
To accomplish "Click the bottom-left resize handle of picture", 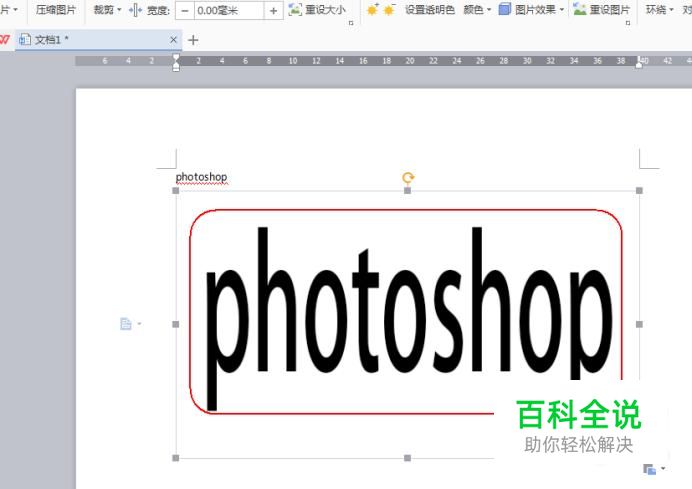I will pyautogui.click(x=176, y=458).
